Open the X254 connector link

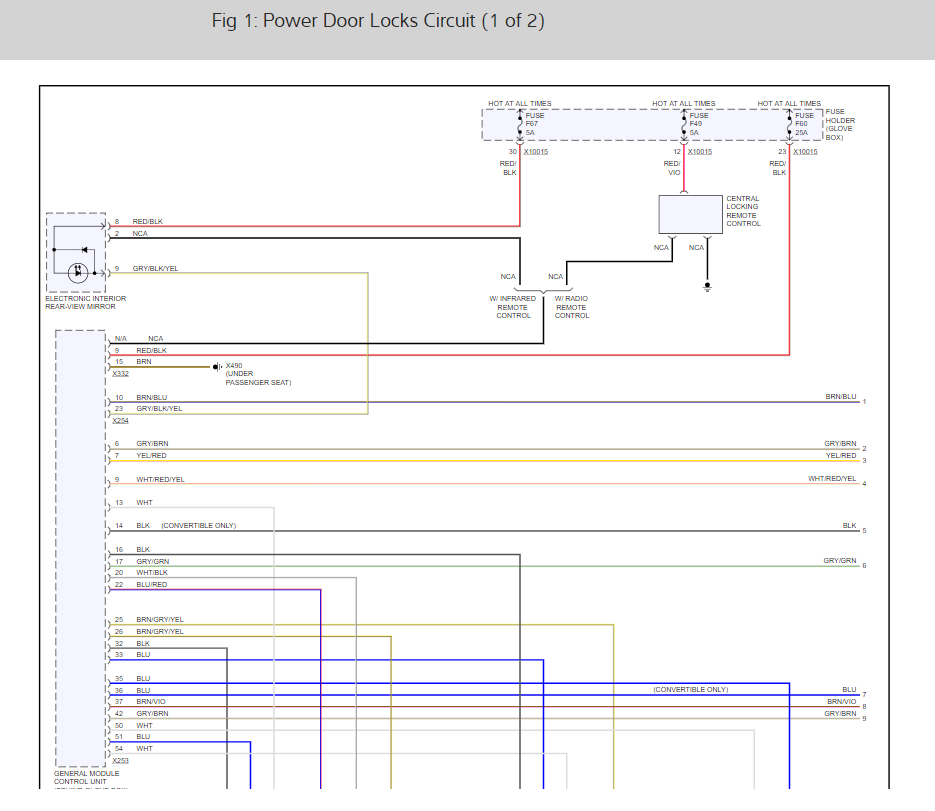click(x=120, y=420)
